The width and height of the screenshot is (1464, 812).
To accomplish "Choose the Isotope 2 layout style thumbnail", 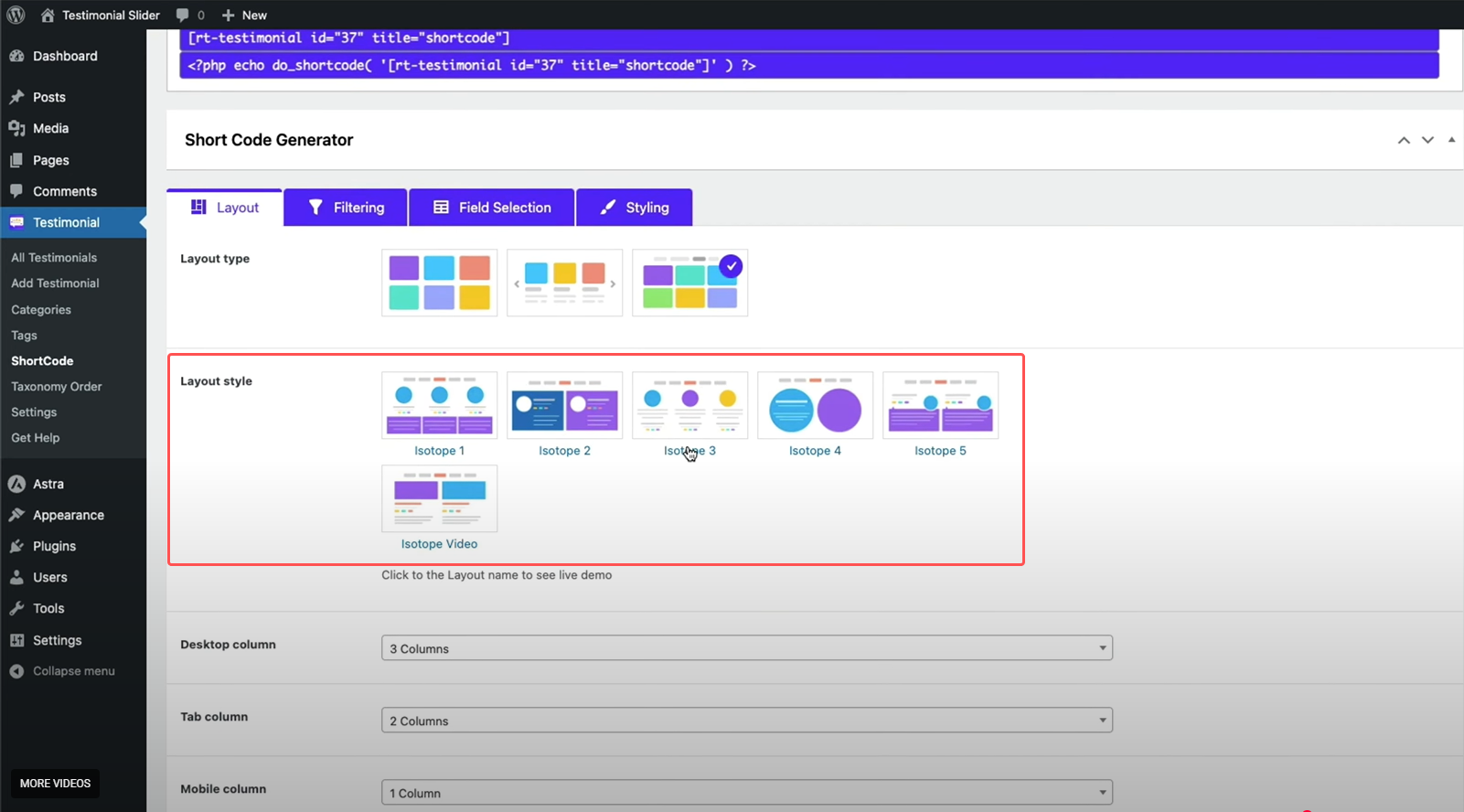I will 564,405.
